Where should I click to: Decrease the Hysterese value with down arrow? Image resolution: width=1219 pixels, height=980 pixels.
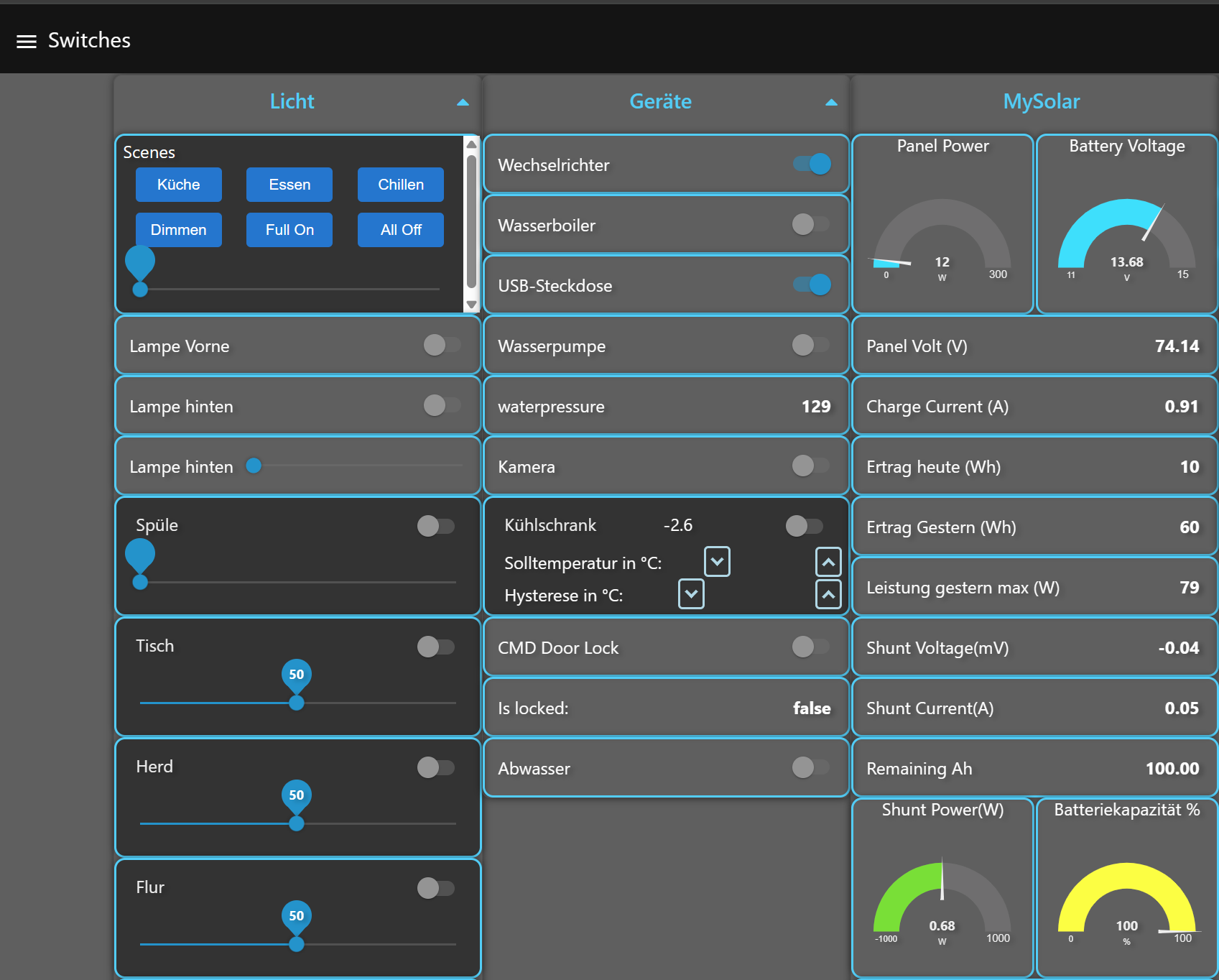(x=691, y=594)
